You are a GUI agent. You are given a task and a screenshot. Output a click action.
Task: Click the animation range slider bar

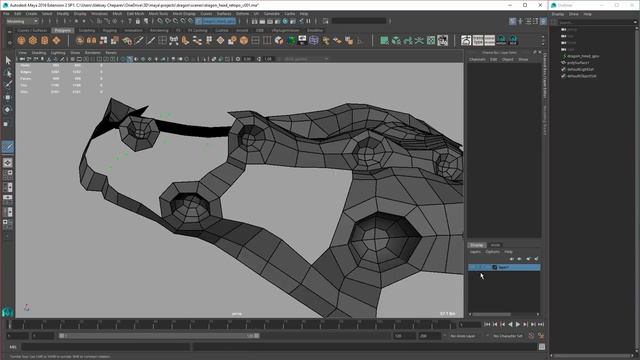(x=159, y=336)
